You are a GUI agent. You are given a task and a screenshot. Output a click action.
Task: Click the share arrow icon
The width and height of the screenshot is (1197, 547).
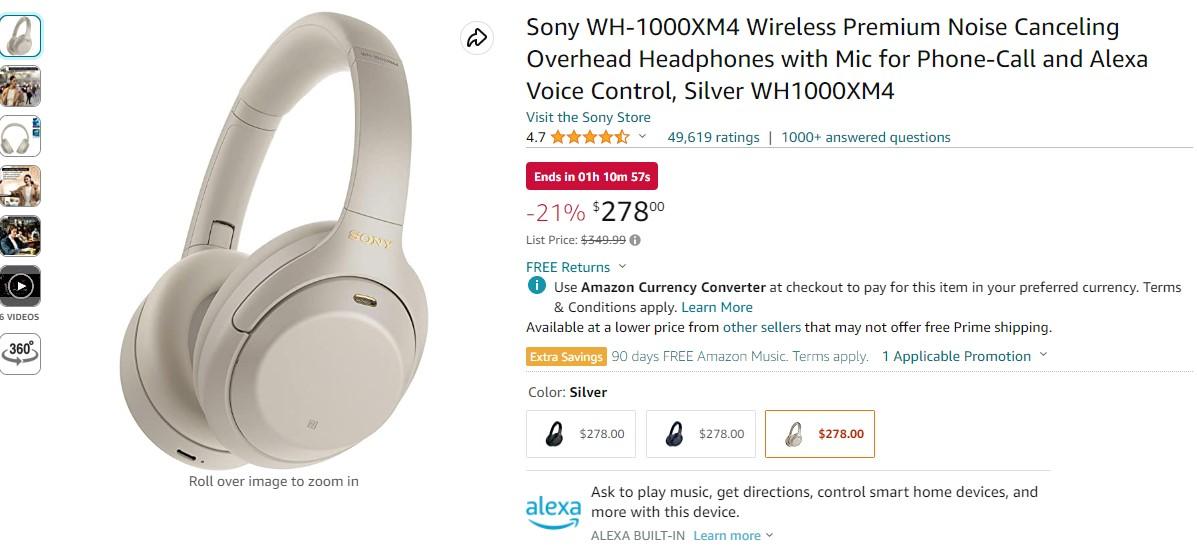pos(476,38)
